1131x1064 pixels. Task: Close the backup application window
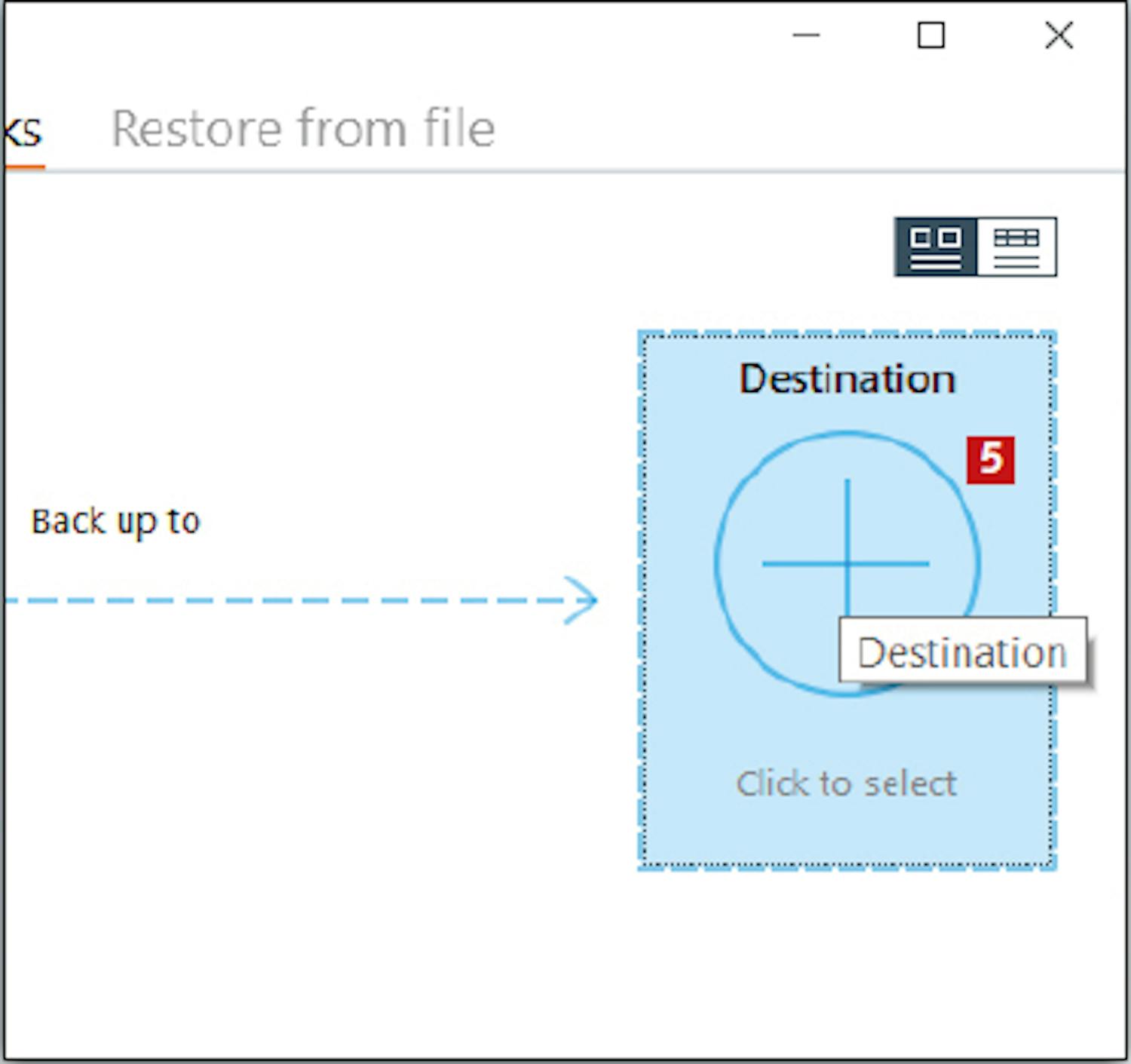point(1059,35)
